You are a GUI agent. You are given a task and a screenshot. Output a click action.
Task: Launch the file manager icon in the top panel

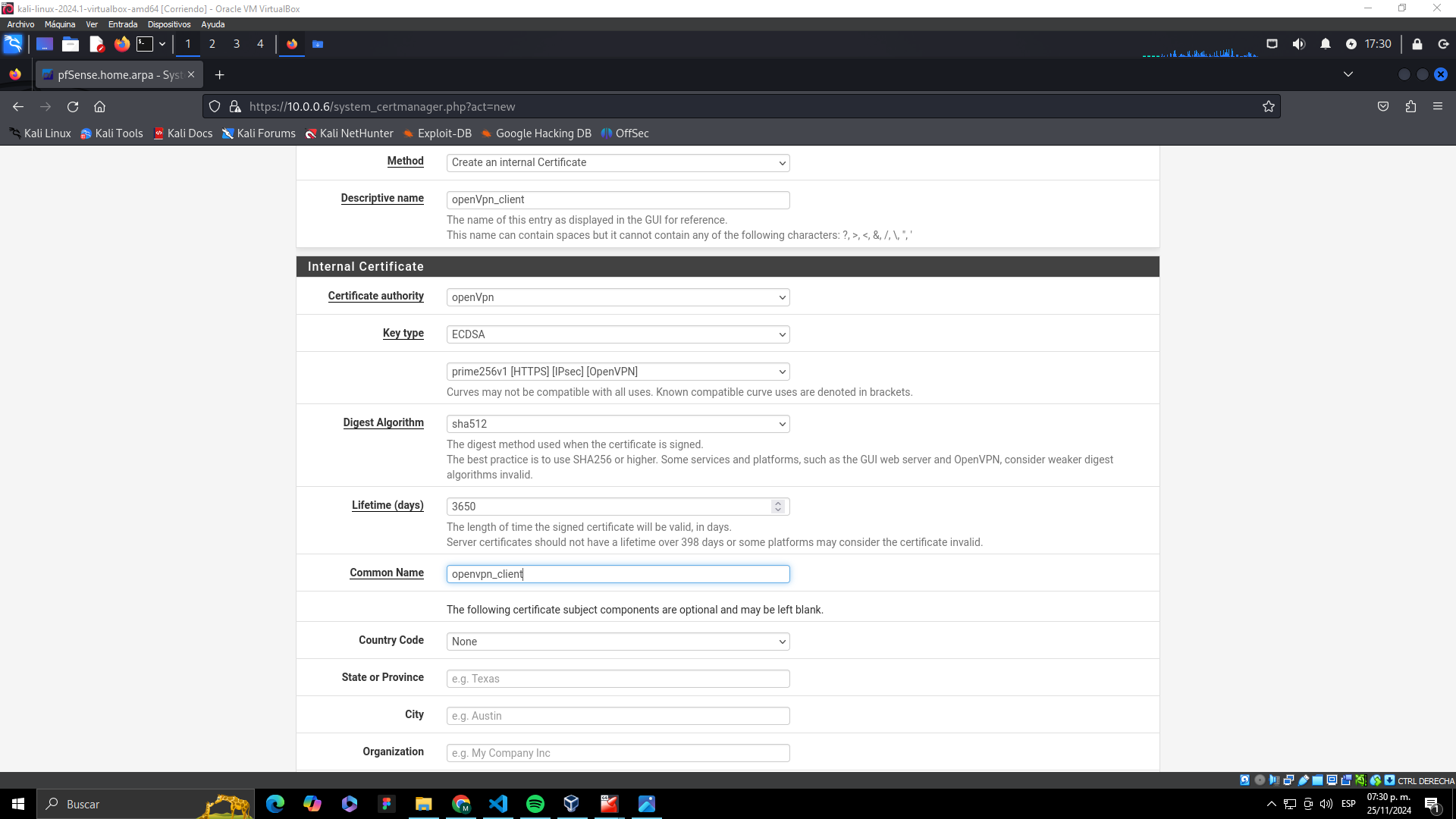(70, 44)
